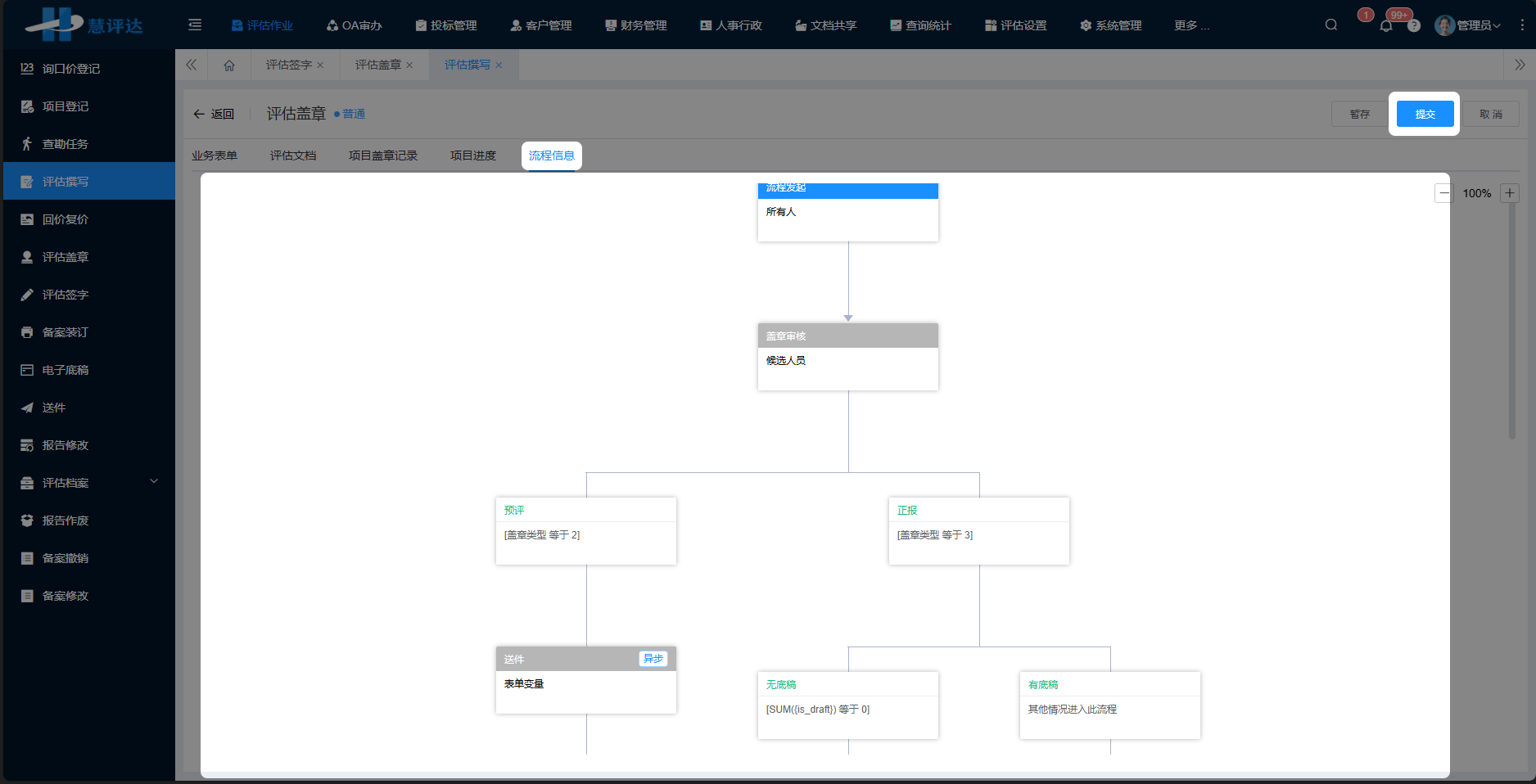
Task: Click the 返回 back link
Action: click(x=214, y=114)
